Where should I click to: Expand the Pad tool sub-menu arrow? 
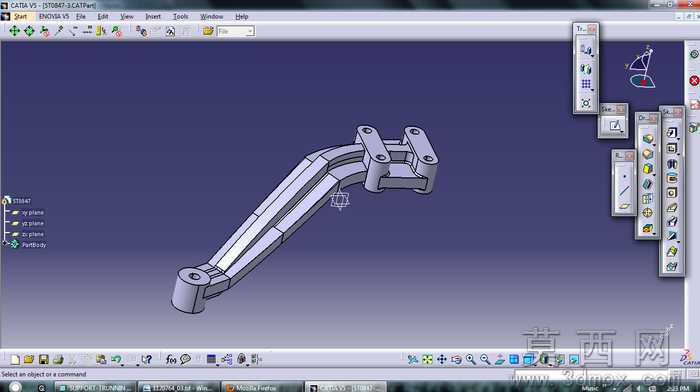click(x=678, y=139)
